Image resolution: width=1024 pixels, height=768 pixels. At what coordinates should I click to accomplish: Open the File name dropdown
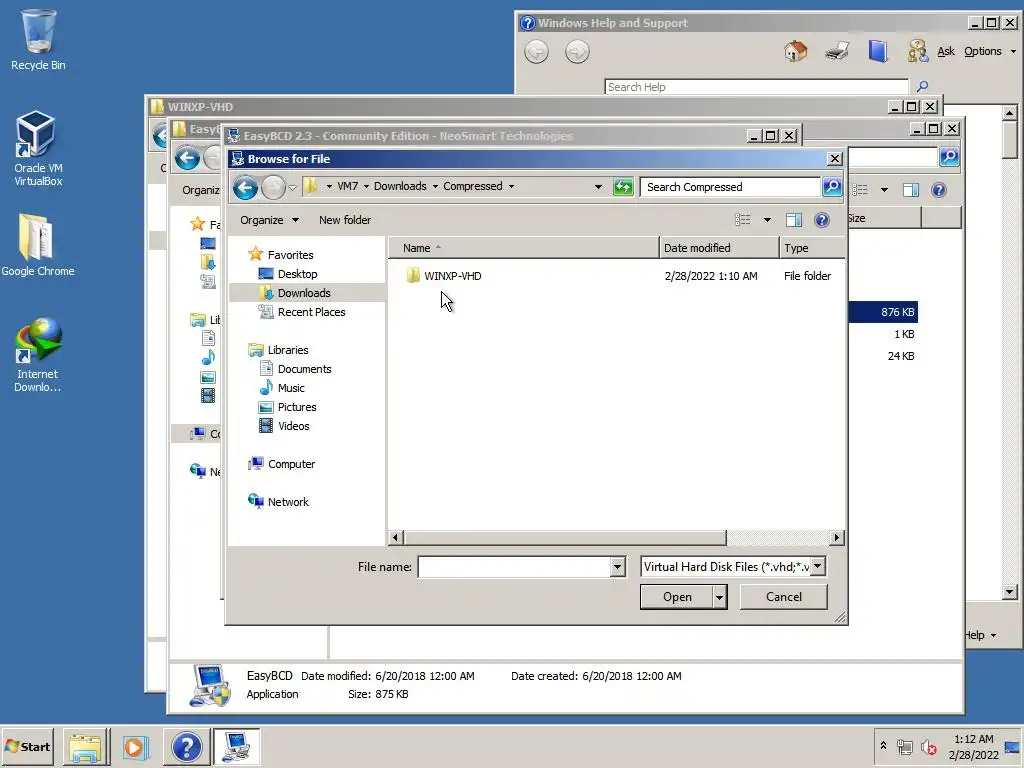click(617, 567)
